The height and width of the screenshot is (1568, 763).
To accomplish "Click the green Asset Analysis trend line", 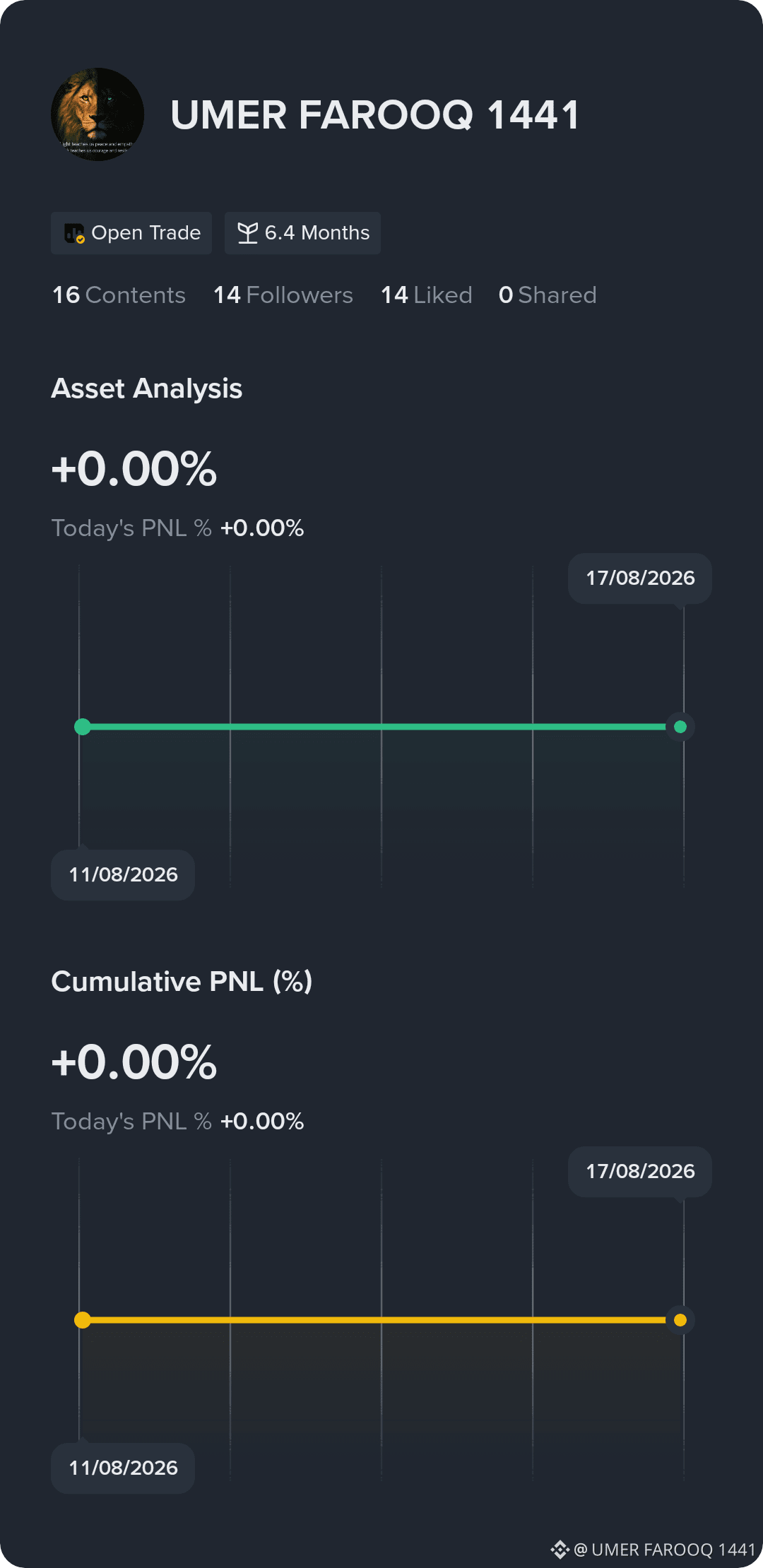I will [x=381, y=727].
